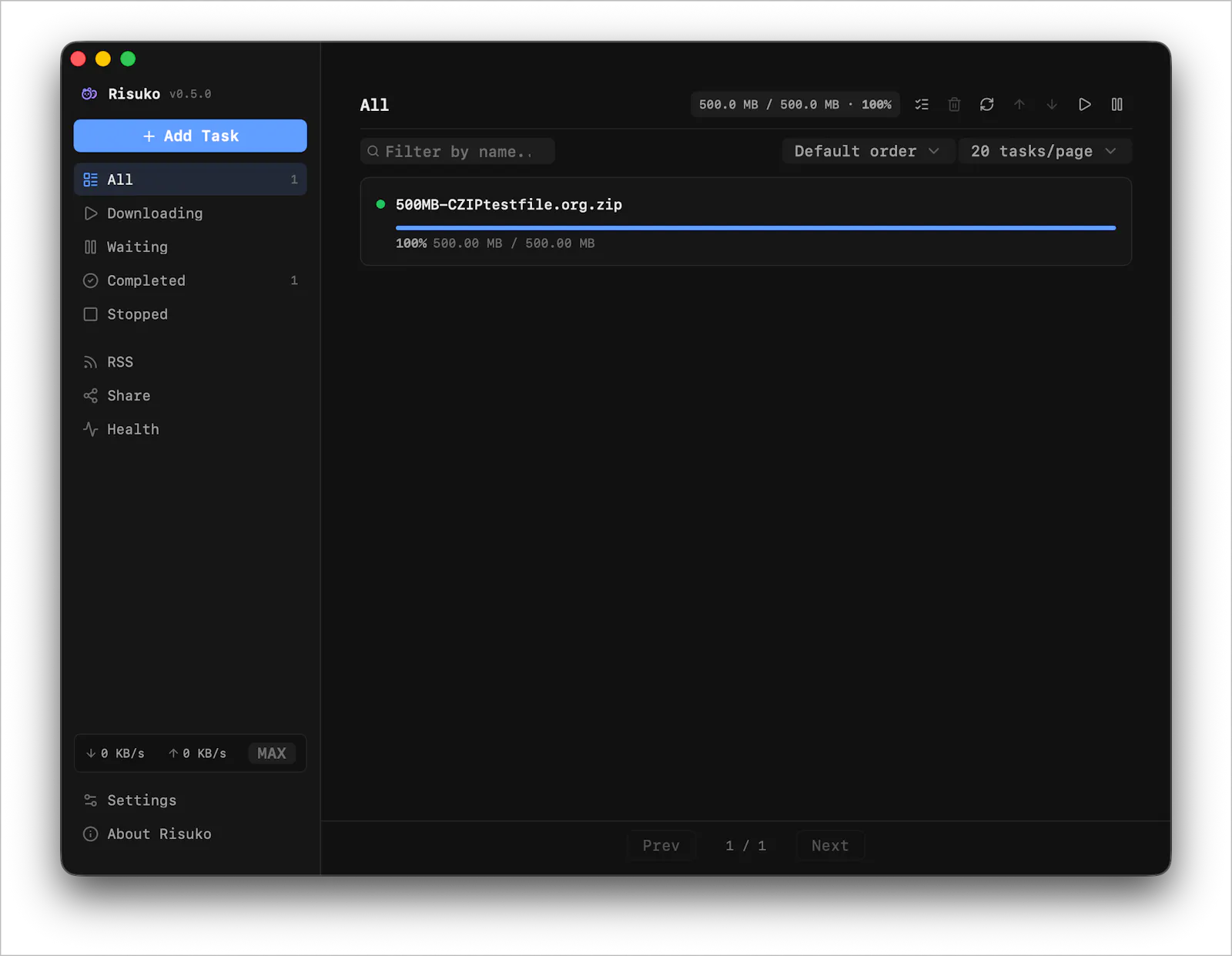Open the Share section
1232x956 pixels.
pos(190,395)
